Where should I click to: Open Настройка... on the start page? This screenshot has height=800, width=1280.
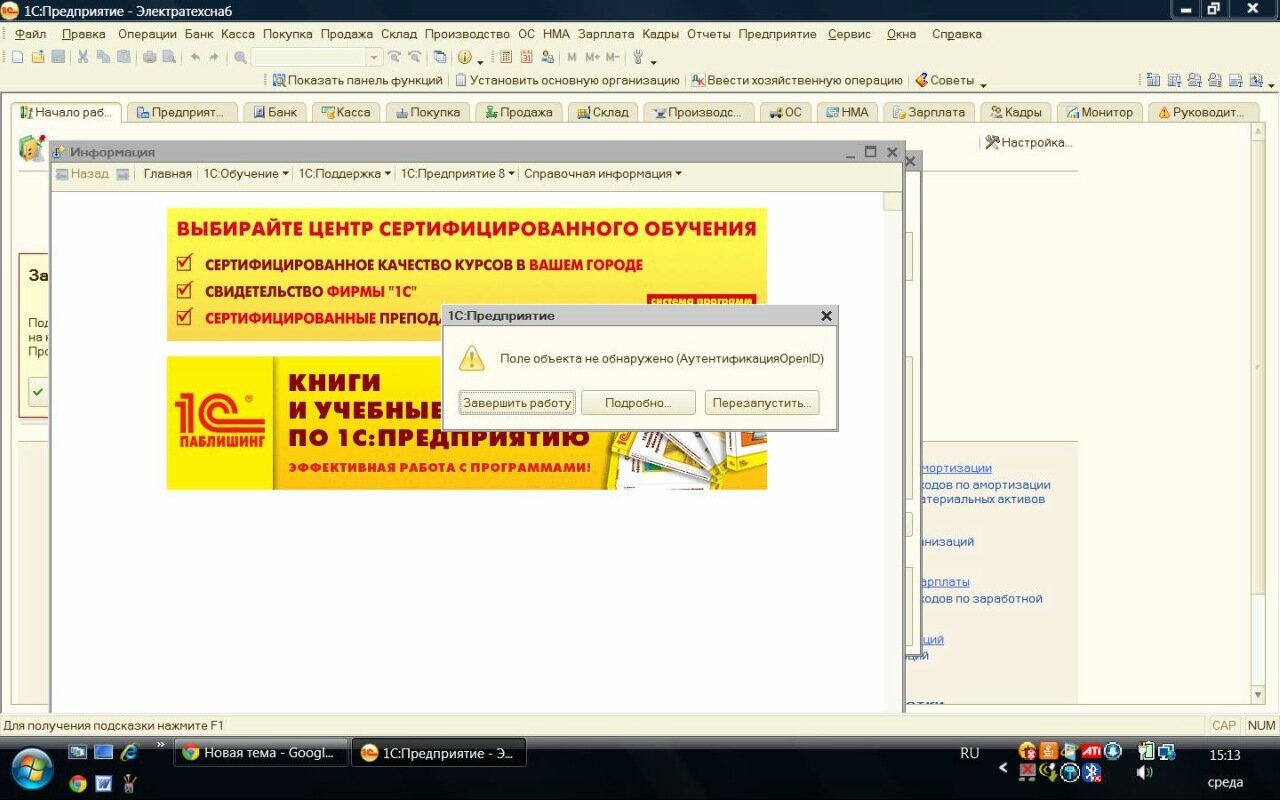pos(1029,143)
